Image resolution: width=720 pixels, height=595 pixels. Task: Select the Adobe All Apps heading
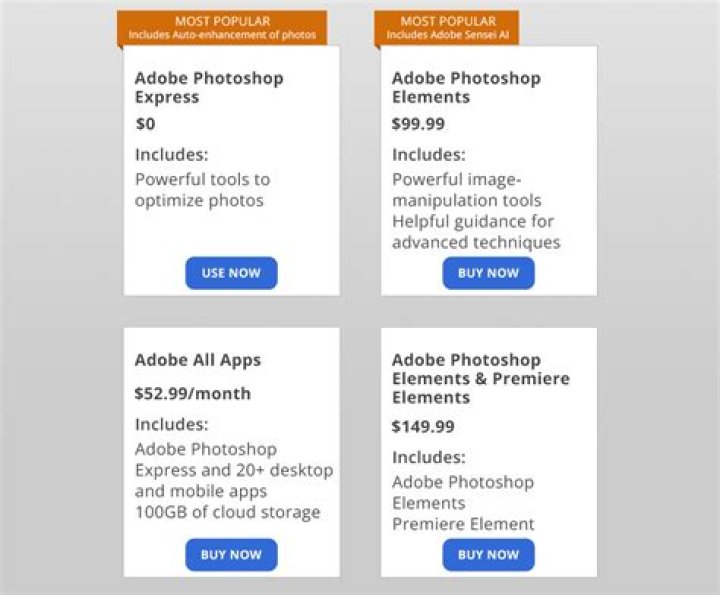coord(198,360)
